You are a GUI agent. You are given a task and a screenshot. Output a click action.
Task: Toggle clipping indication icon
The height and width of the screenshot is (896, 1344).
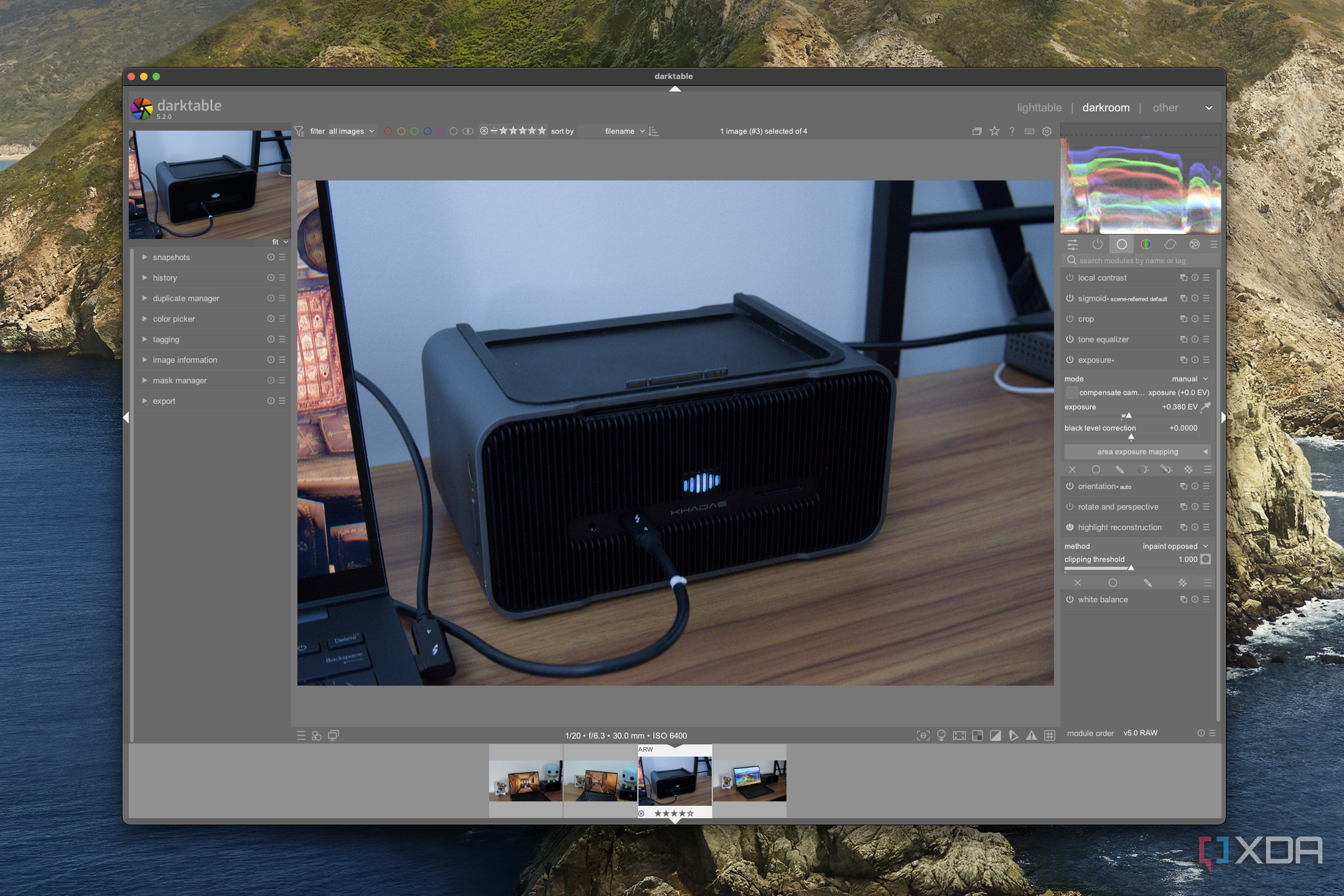996,735
